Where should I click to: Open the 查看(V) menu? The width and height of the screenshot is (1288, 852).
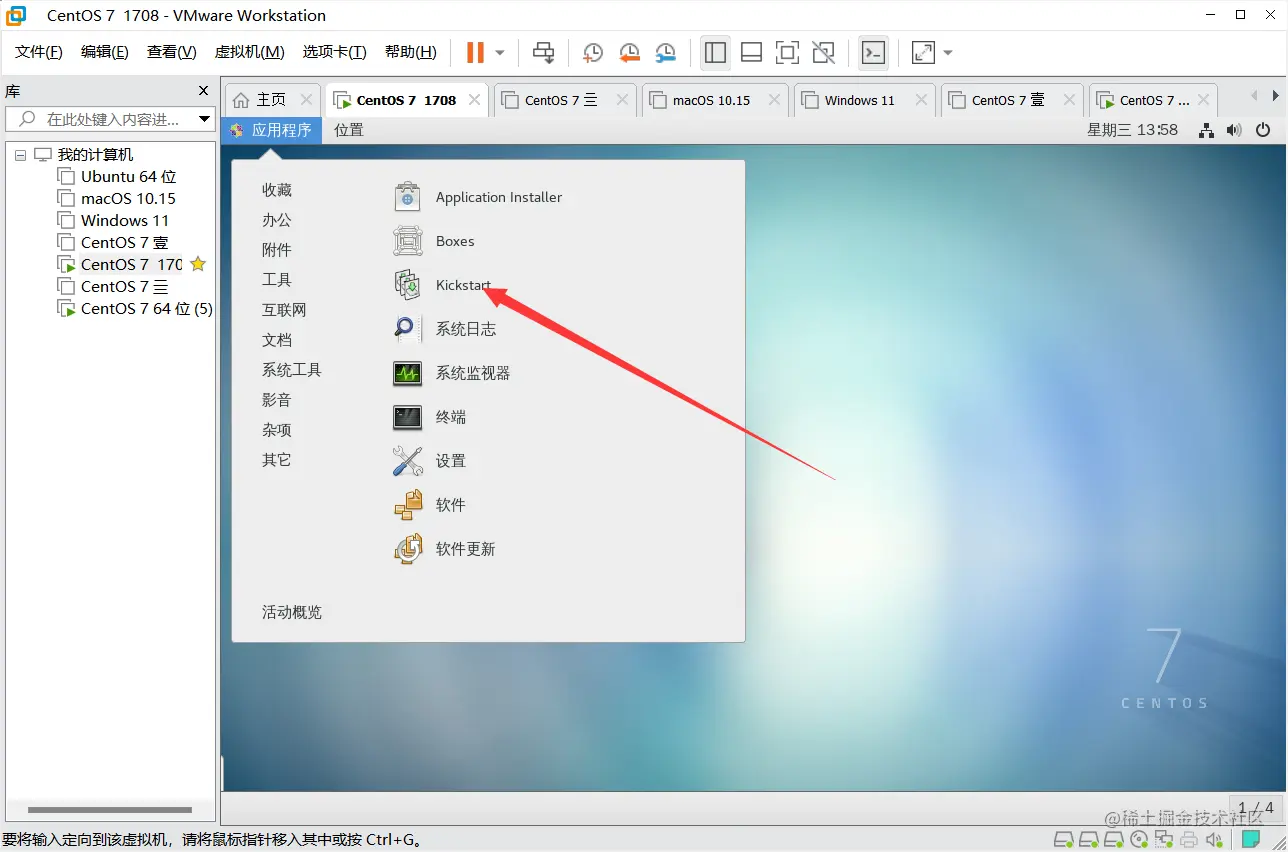point(172,52)
